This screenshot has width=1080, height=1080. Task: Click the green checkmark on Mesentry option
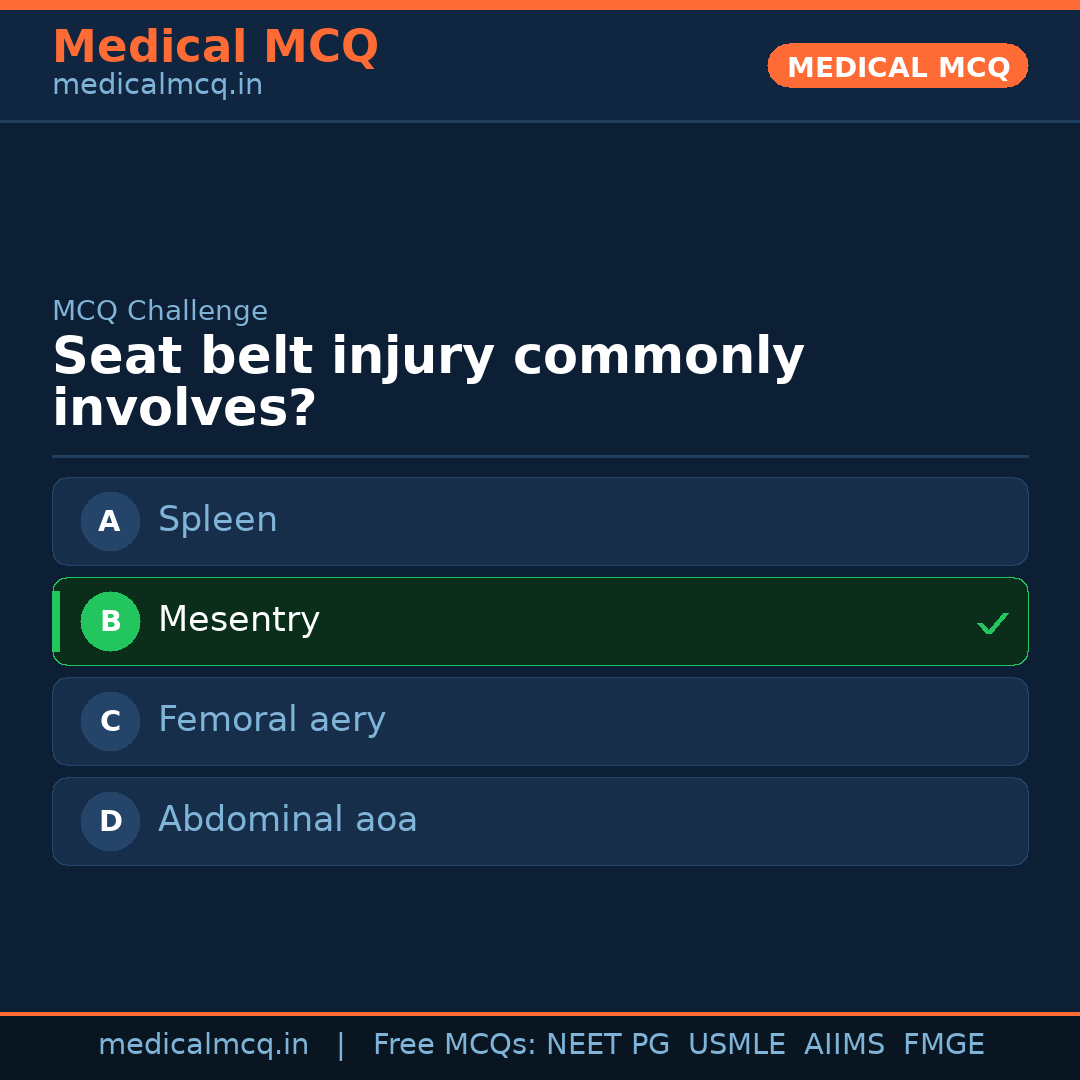(993, 623)
